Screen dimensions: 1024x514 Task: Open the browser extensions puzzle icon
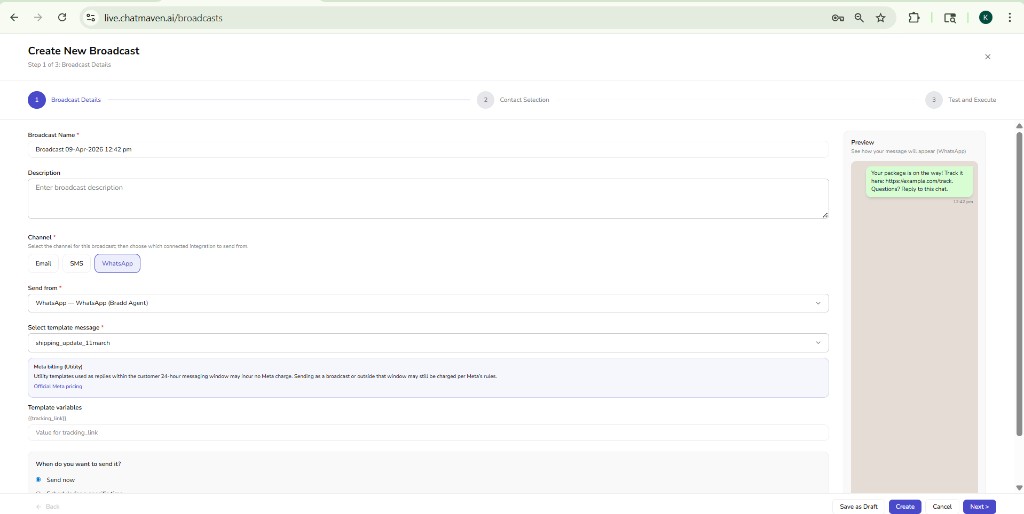point(914,18)
